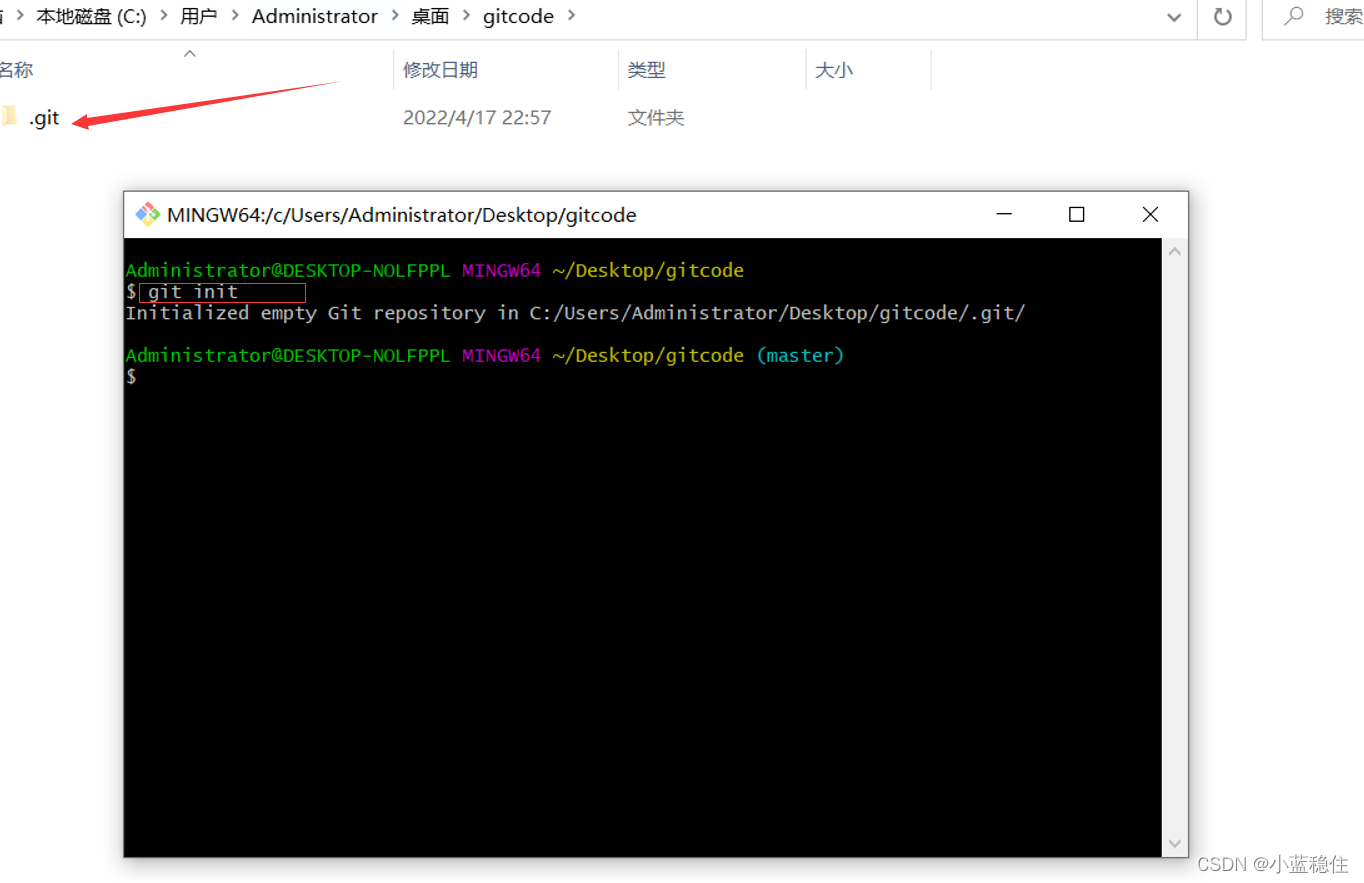Go to 用户 folder in breadcrumb
The image size is (1364, 883).
[x=200, y=16]
